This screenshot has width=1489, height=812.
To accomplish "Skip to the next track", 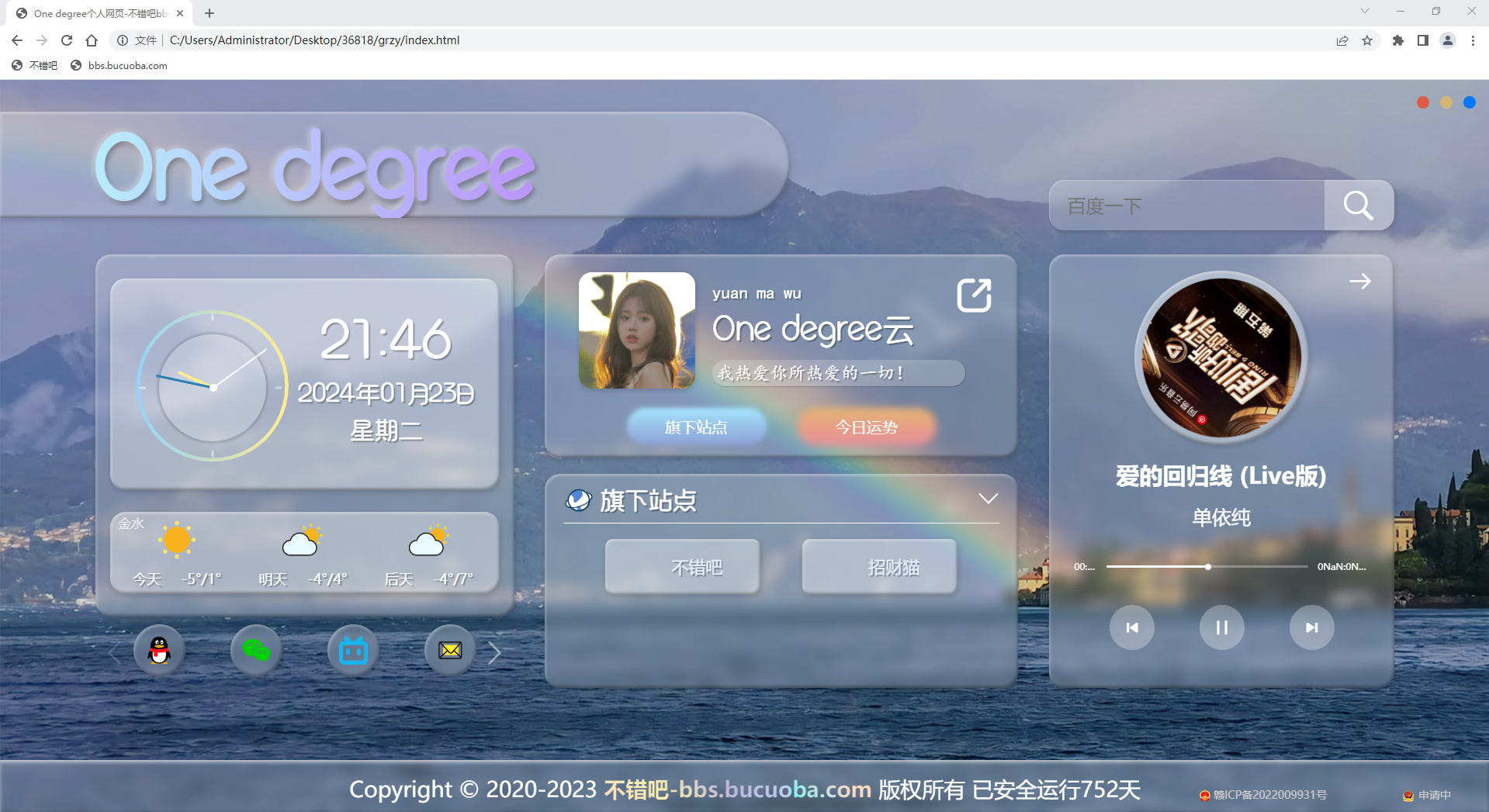I will [x=1311, y=627].
